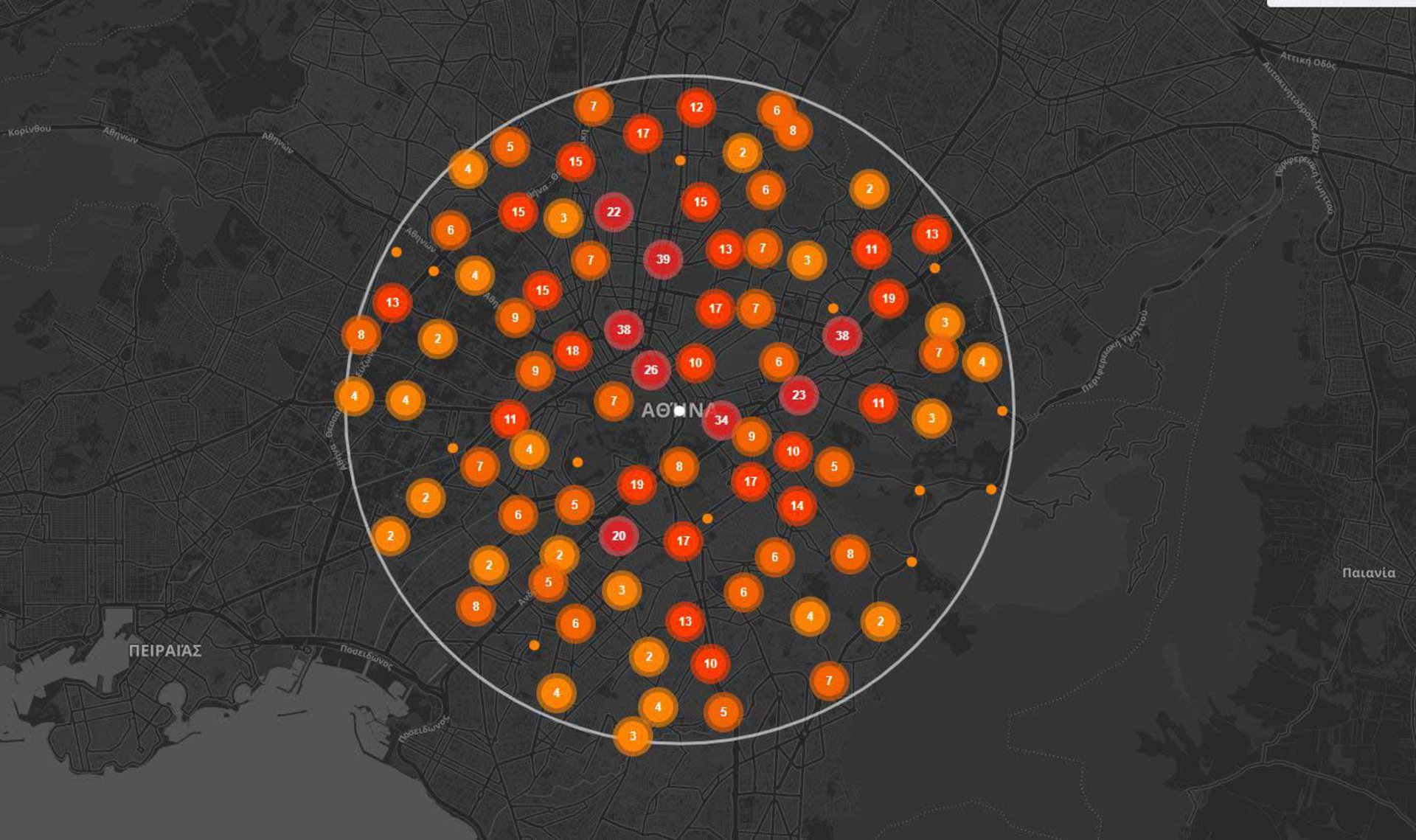Open the 9 cluster touching the 34 cluster

point(752,436)
